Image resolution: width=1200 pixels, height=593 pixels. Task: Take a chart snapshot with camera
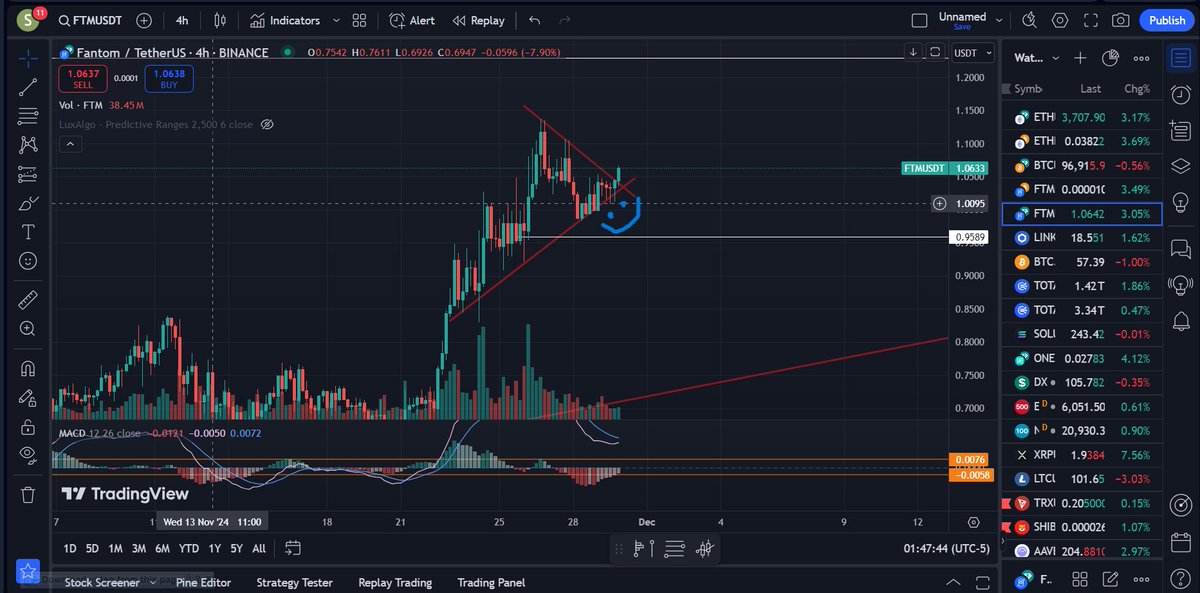pos(1121,20)
